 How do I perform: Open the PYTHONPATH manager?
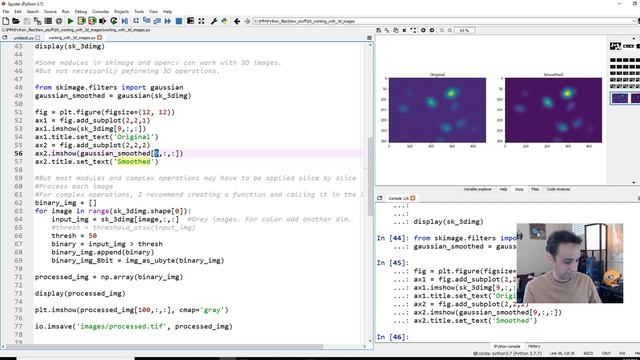(x=224, y=21)
